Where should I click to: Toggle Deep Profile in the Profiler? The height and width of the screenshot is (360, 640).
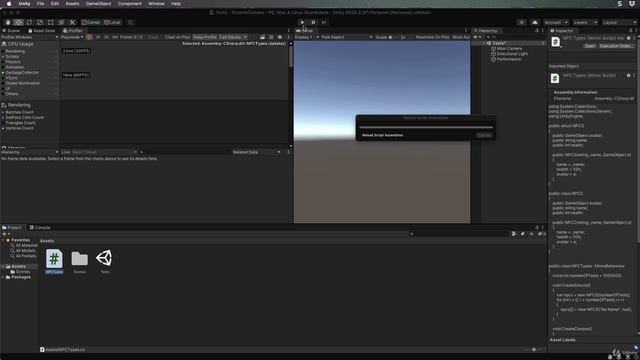(x=204, y=37)
